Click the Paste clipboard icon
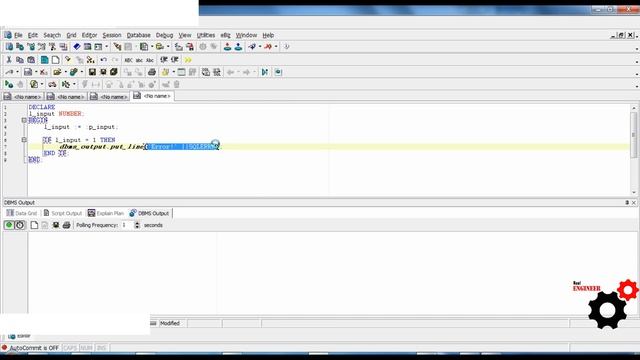Screen dimensions: 640x360 click(x=31, y=60)
